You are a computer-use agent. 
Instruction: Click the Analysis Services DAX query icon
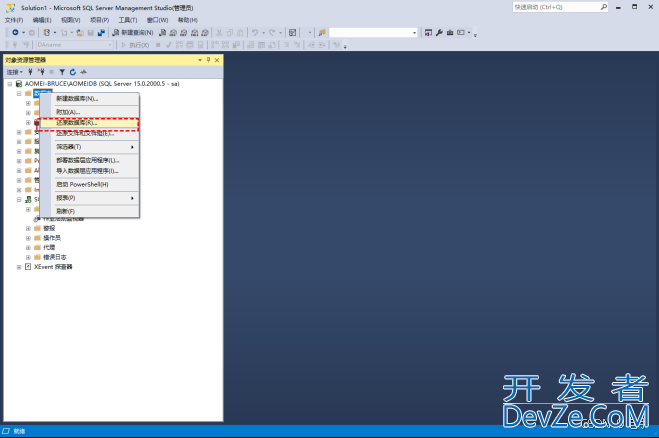pos(205,32)
